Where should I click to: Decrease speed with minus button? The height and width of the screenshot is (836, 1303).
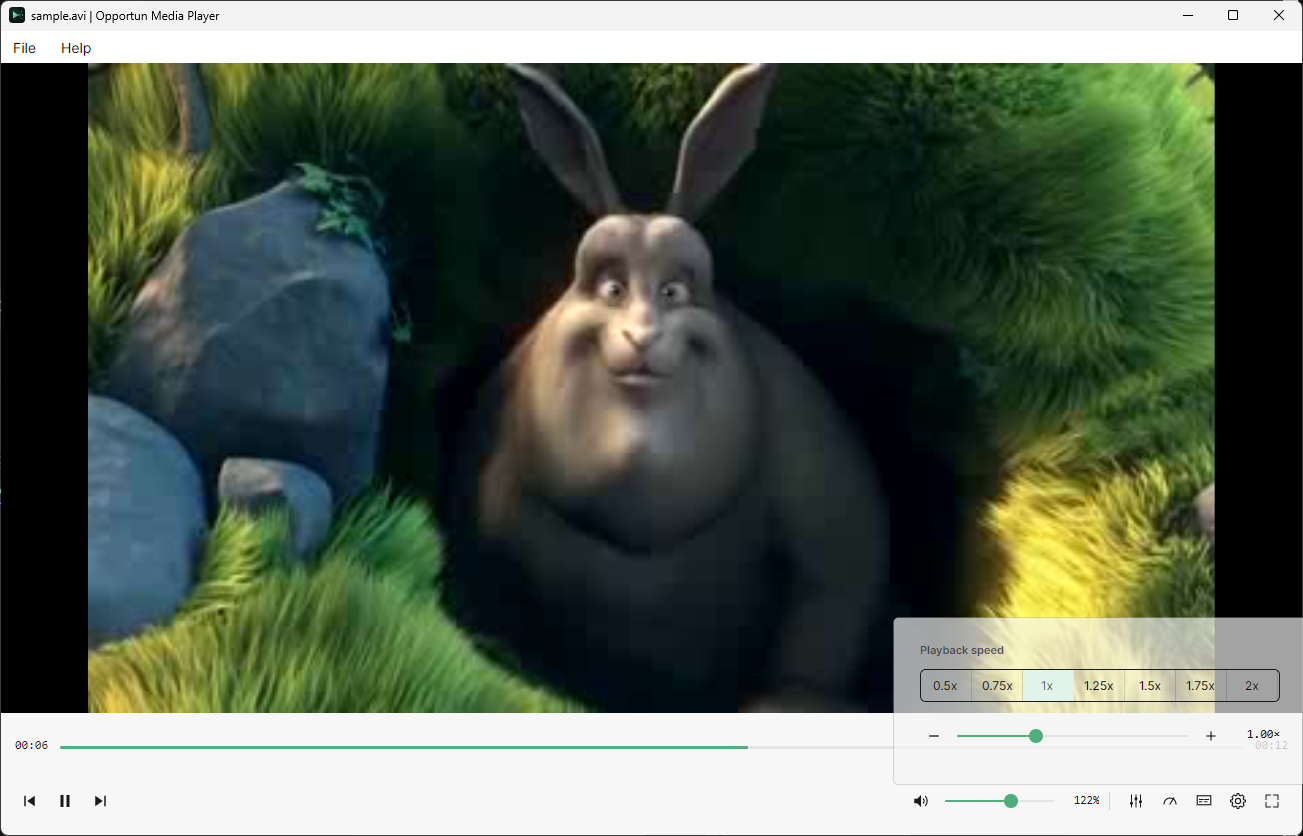(x=934, y=736)
